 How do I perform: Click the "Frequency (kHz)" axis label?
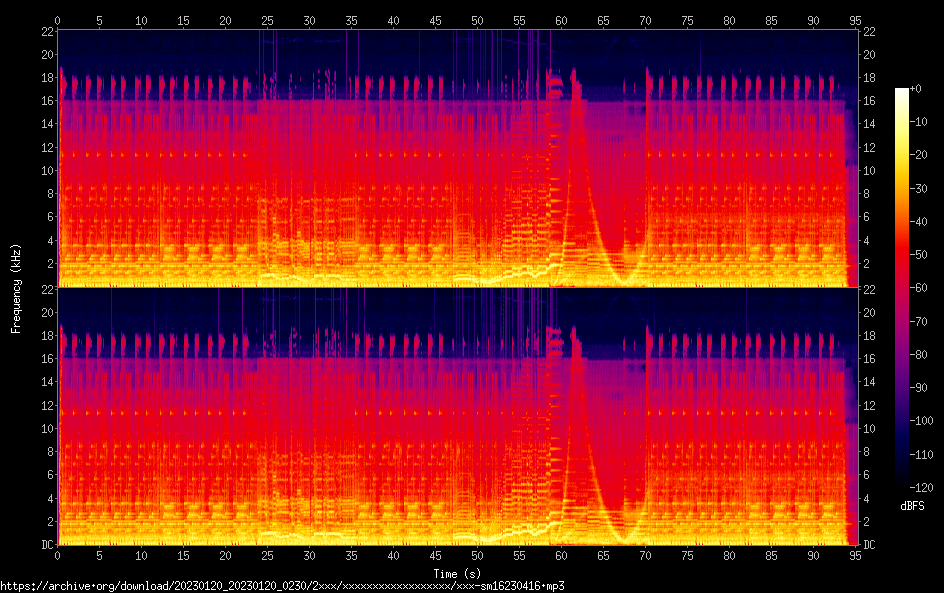tap(16, 288)
